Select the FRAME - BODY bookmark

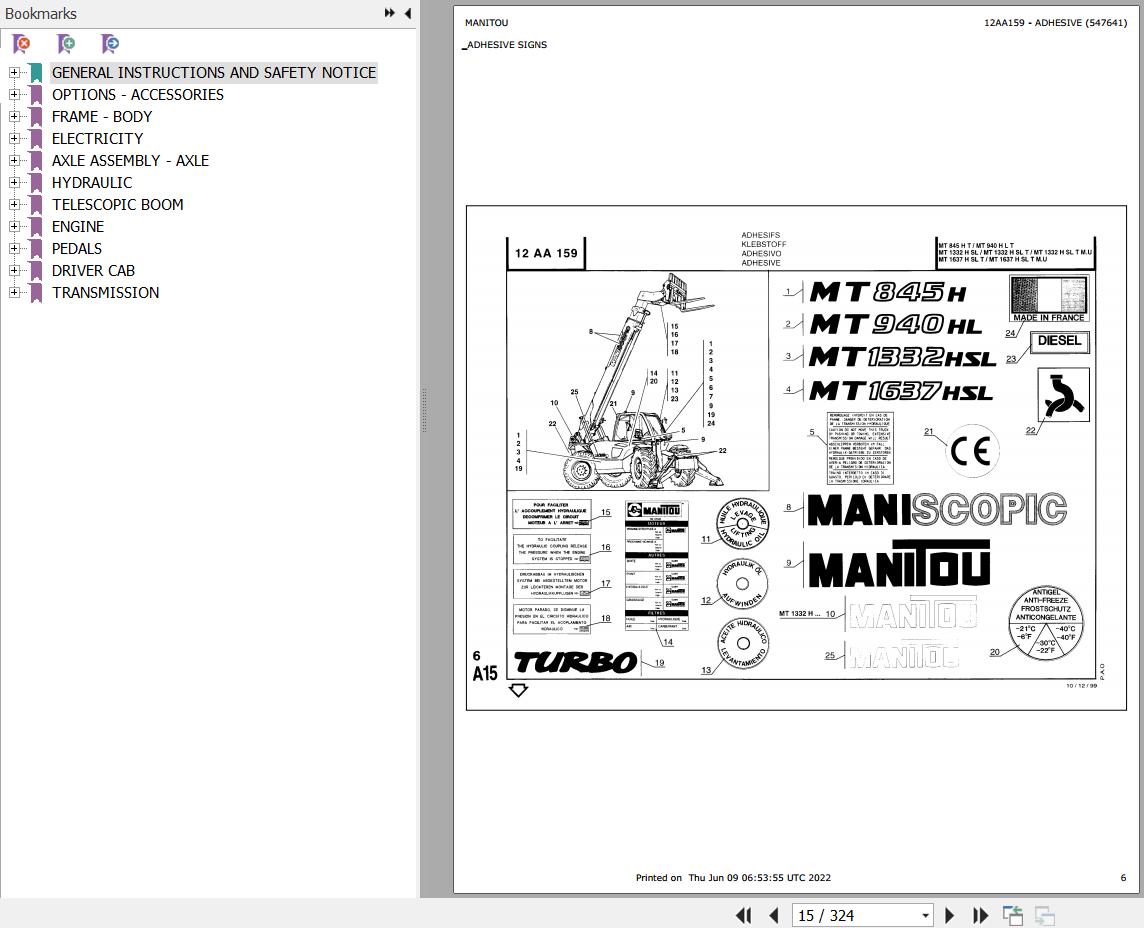[102, 116]
